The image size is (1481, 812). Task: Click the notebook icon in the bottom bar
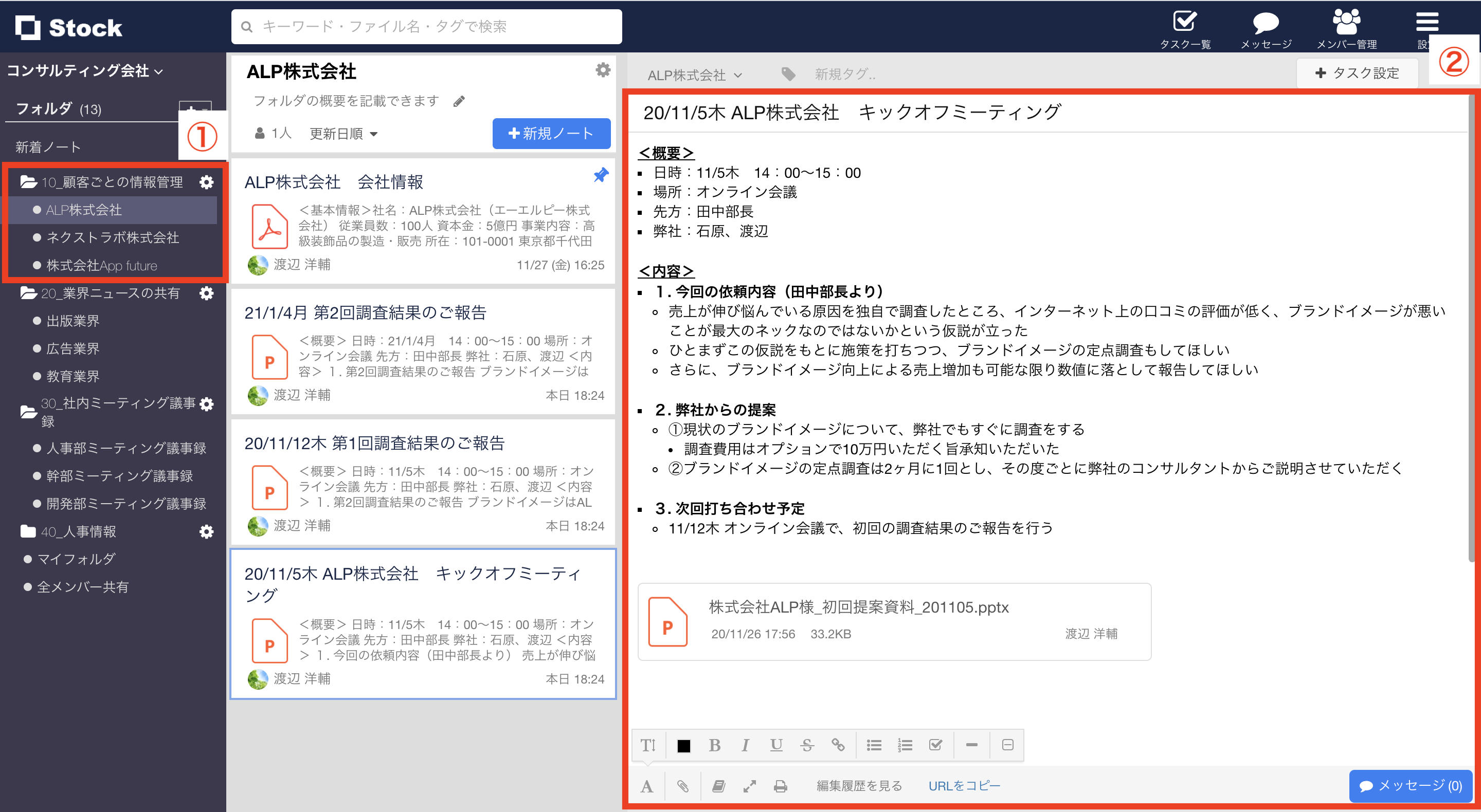click(x=719, y=786)
